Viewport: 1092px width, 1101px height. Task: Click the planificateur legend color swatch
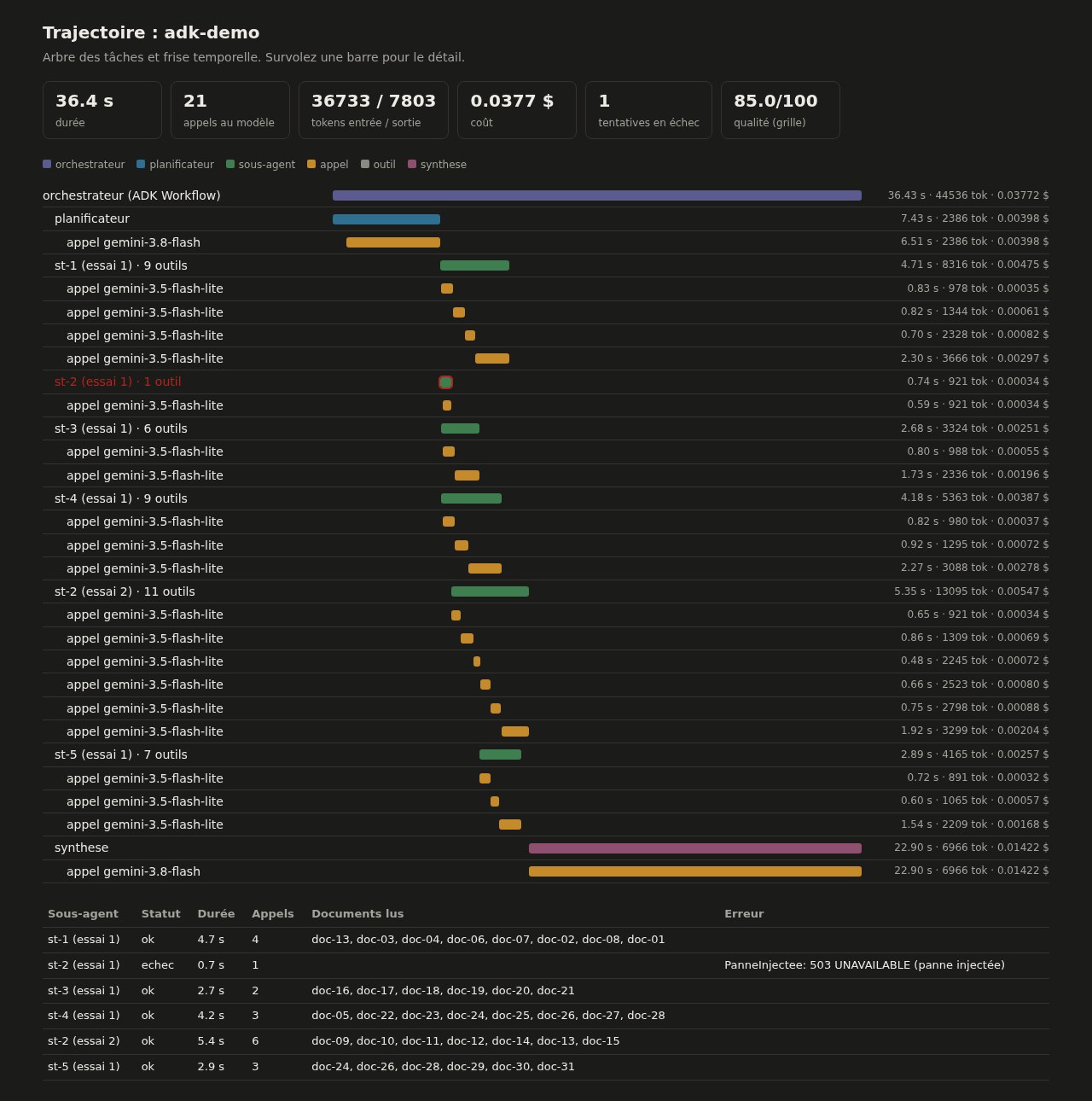point(141,164)
